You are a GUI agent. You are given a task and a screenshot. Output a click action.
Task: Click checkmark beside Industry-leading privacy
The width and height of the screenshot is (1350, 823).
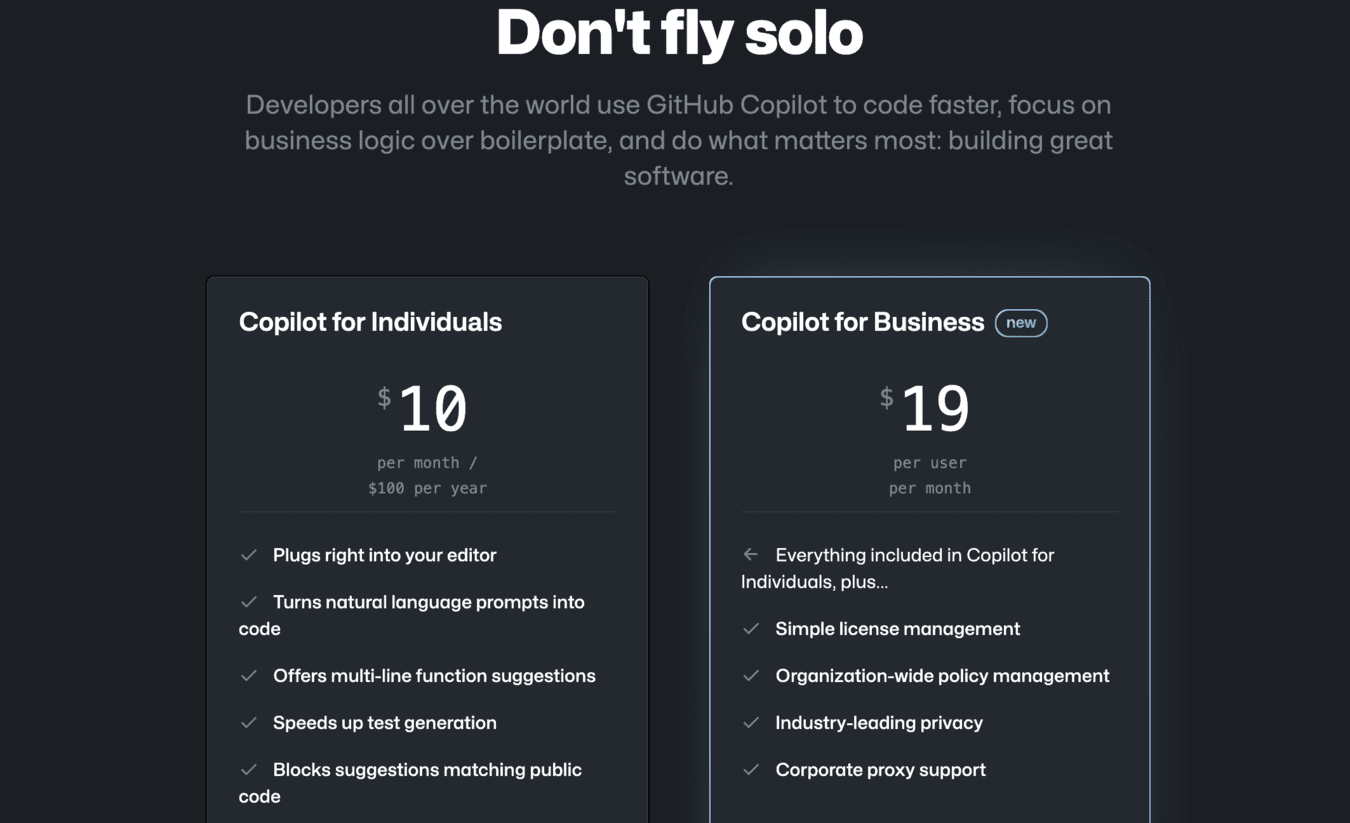click(x=751, y=723)
